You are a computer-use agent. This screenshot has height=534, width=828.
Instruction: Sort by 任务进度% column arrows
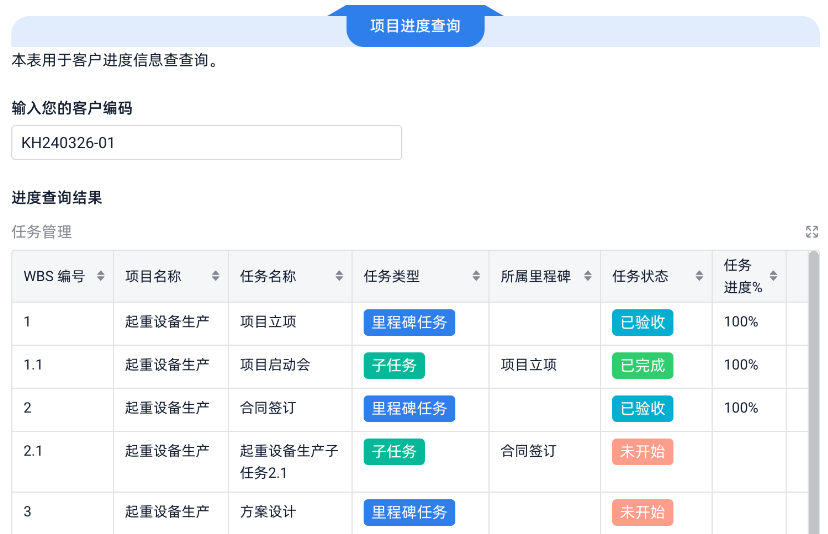tap(774, 276)
